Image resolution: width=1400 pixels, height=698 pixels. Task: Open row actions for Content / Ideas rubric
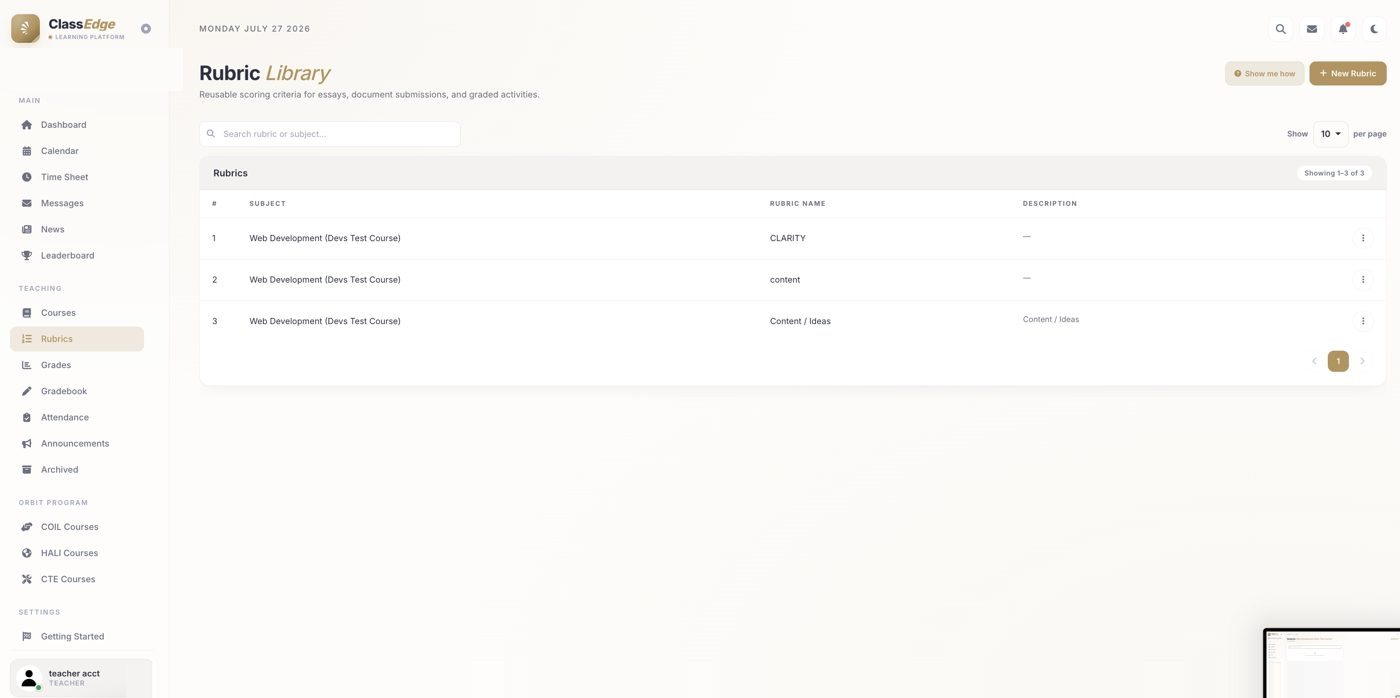[x=1363, y=321]
